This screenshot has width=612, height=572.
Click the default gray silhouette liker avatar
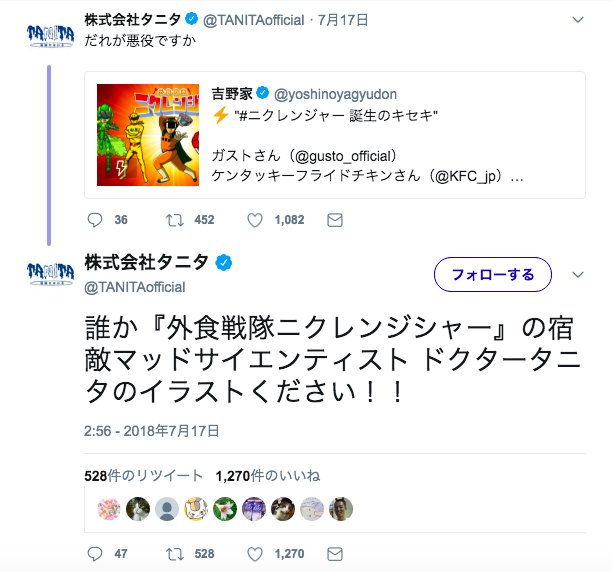[167, 509]
